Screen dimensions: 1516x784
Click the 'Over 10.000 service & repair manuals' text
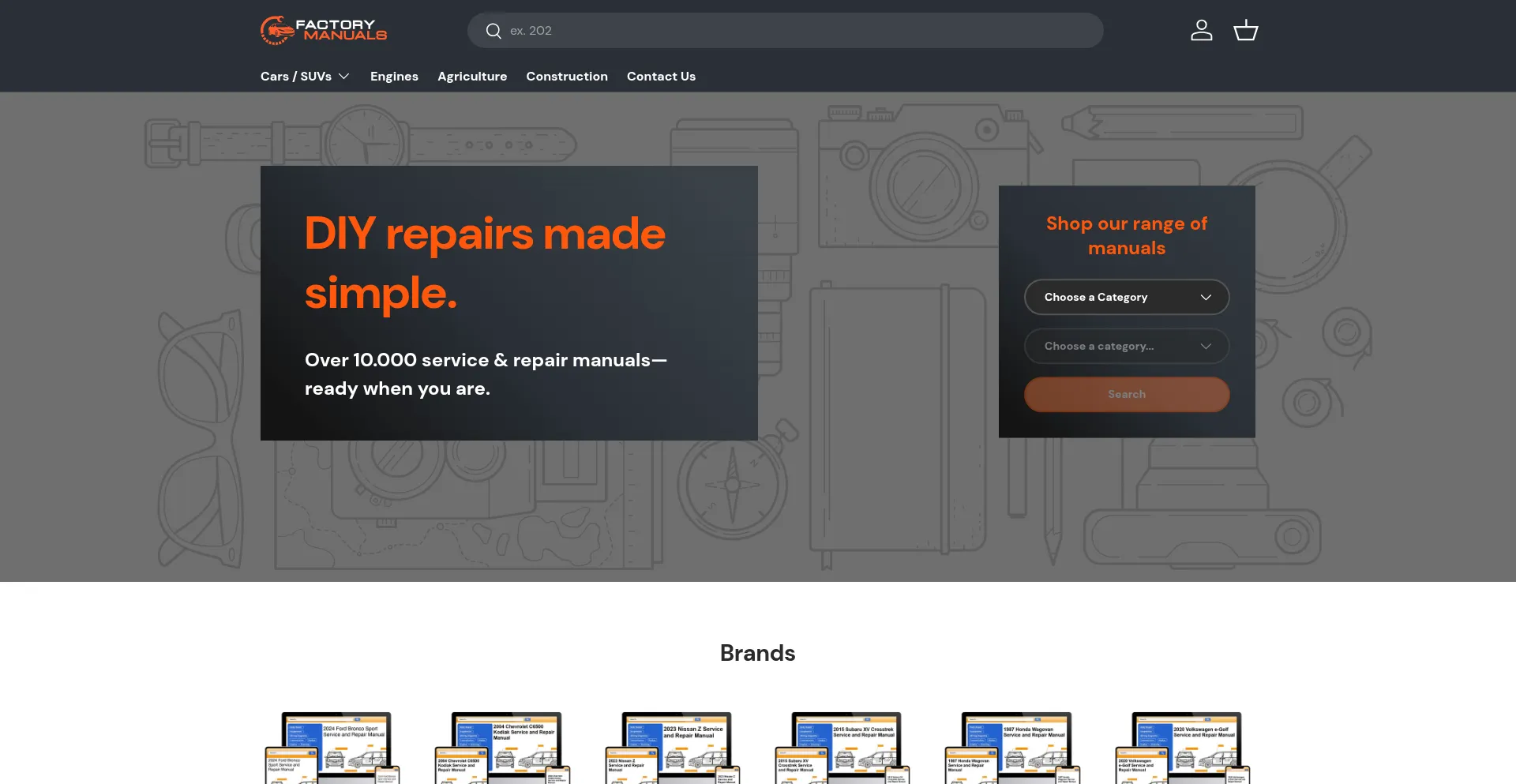[486, 374]
